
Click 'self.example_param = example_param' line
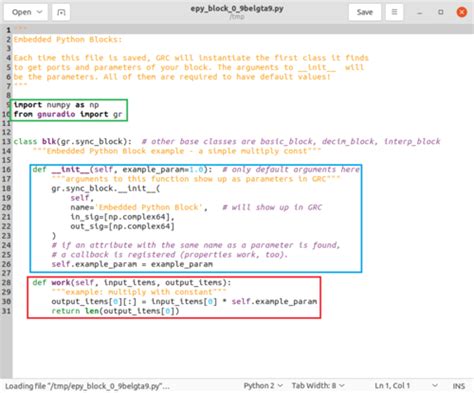click(132, 264)
